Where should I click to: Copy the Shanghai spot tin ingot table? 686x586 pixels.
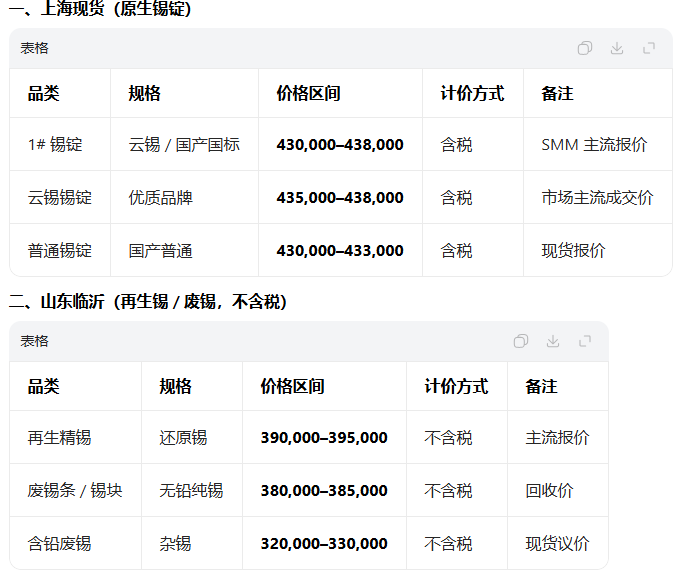tap(585, 48)
